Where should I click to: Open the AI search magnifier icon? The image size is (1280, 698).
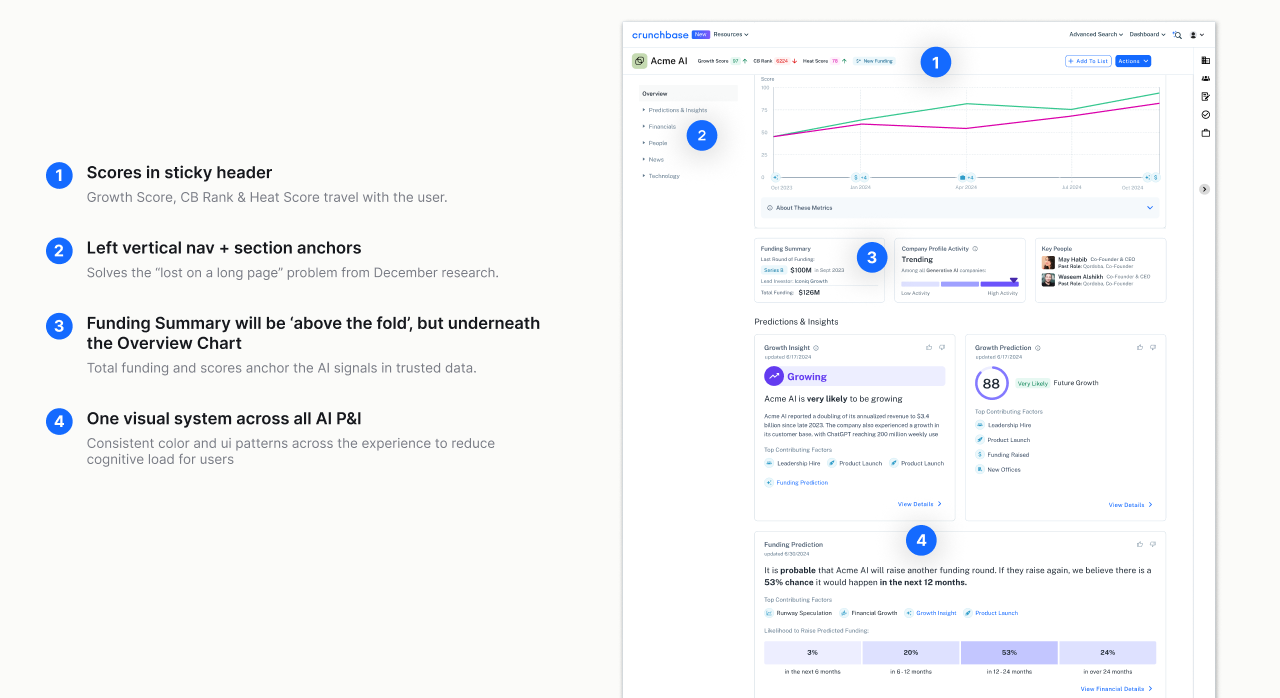click(x=1177, y=35)
